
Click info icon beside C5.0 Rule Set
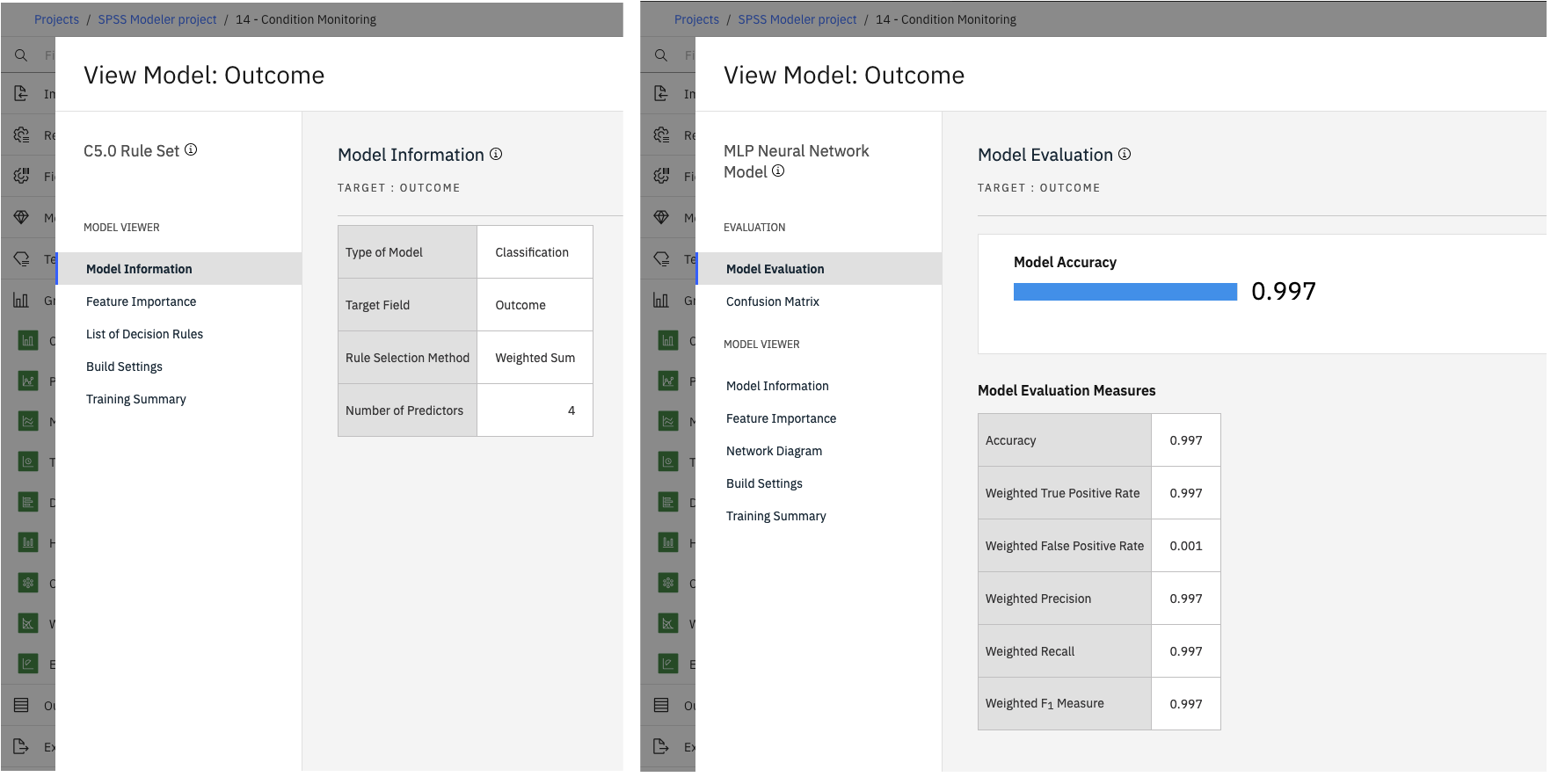pyautogui.click(x=191, y=150)
